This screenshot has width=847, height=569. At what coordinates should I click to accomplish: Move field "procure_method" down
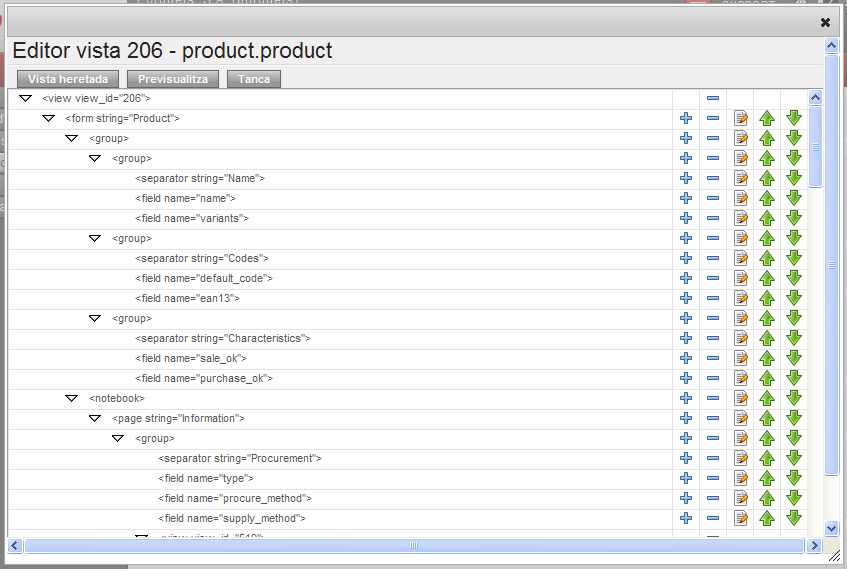[794, 498]
